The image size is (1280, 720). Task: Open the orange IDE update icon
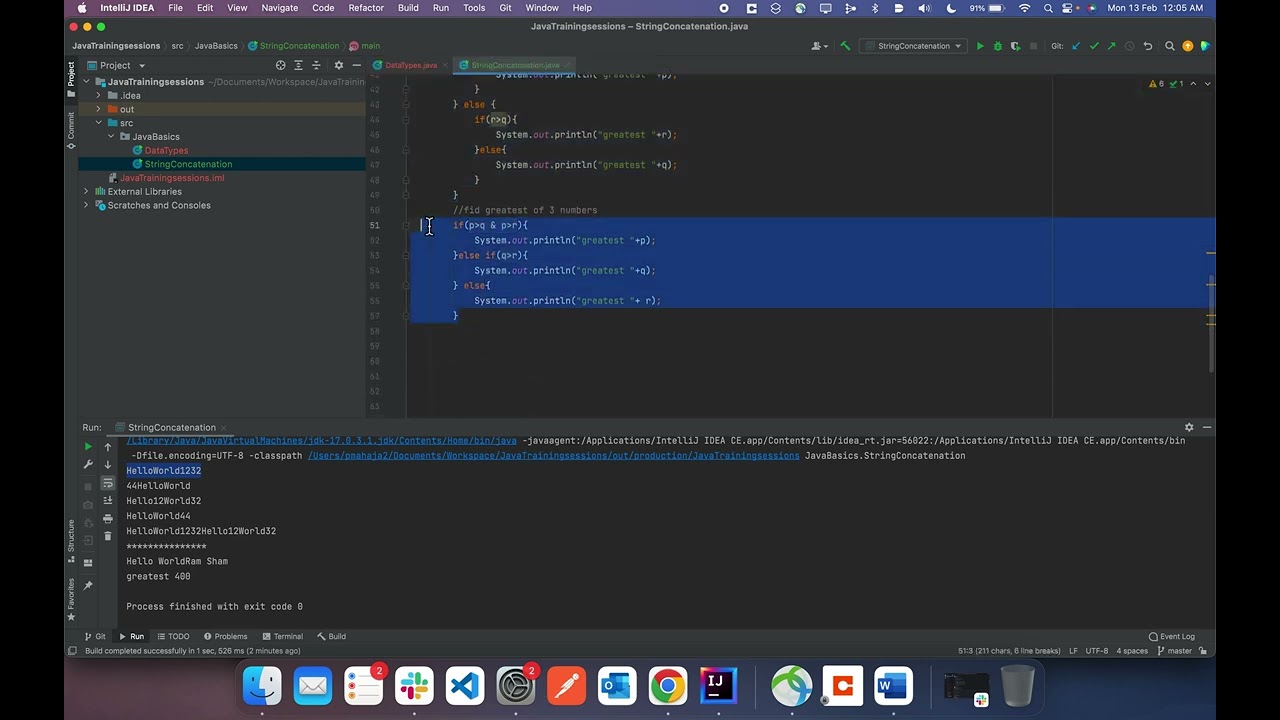(x=1188, y=46)
